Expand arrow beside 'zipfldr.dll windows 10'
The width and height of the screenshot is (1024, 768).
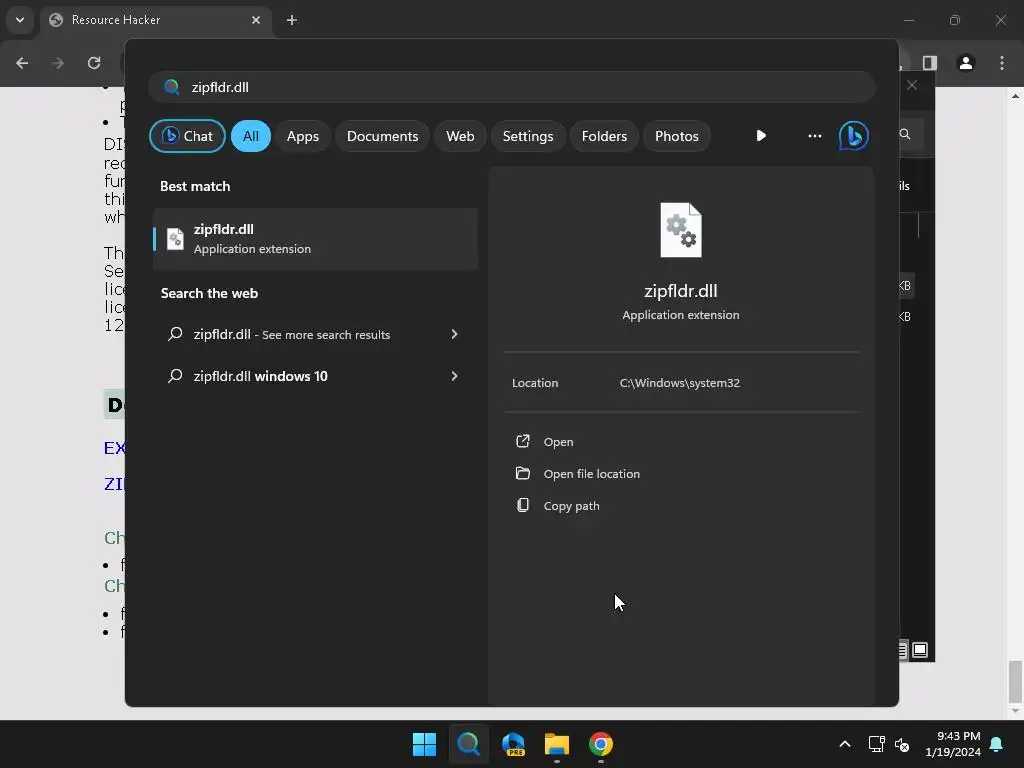coord(455,376)
